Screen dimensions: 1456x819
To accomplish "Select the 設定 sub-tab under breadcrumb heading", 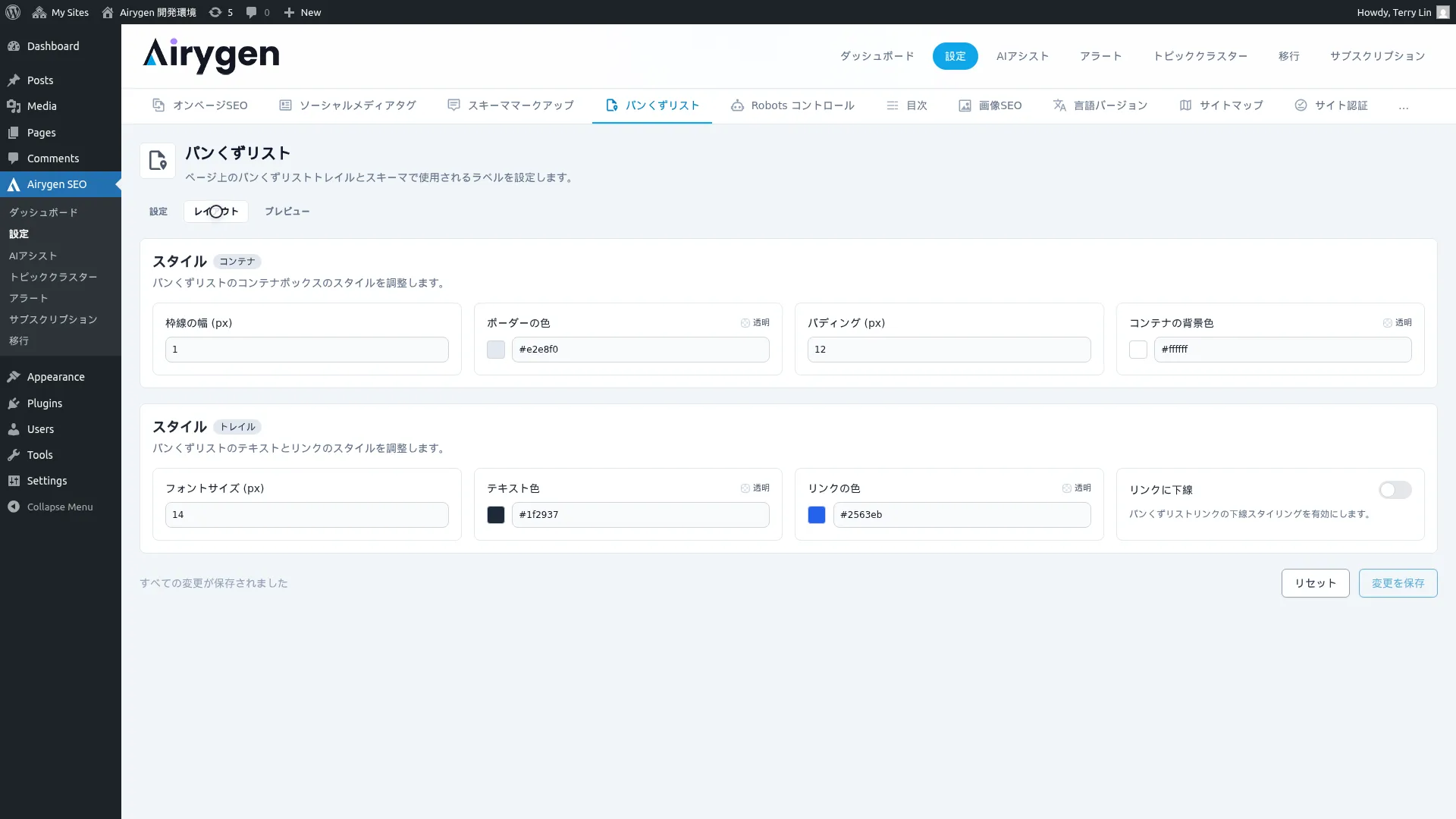I will [x=158, y=212].
